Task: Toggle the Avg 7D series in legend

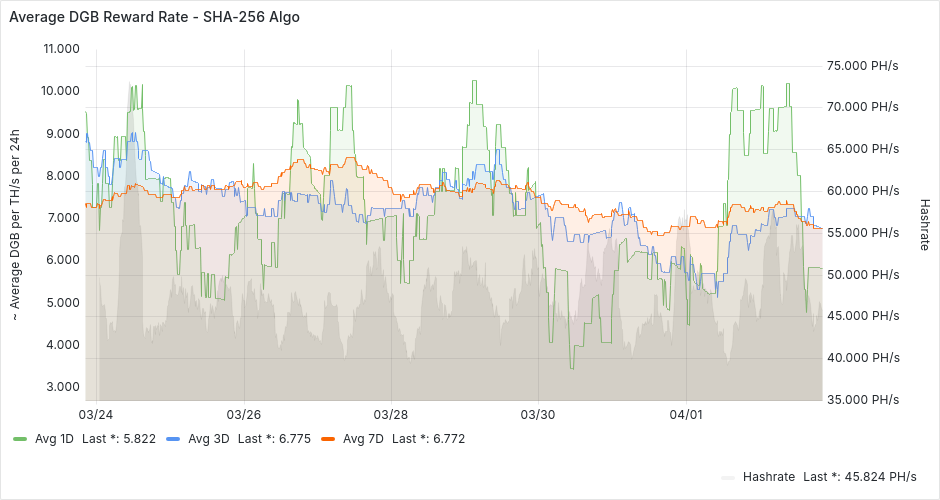Action: point(360,439)
